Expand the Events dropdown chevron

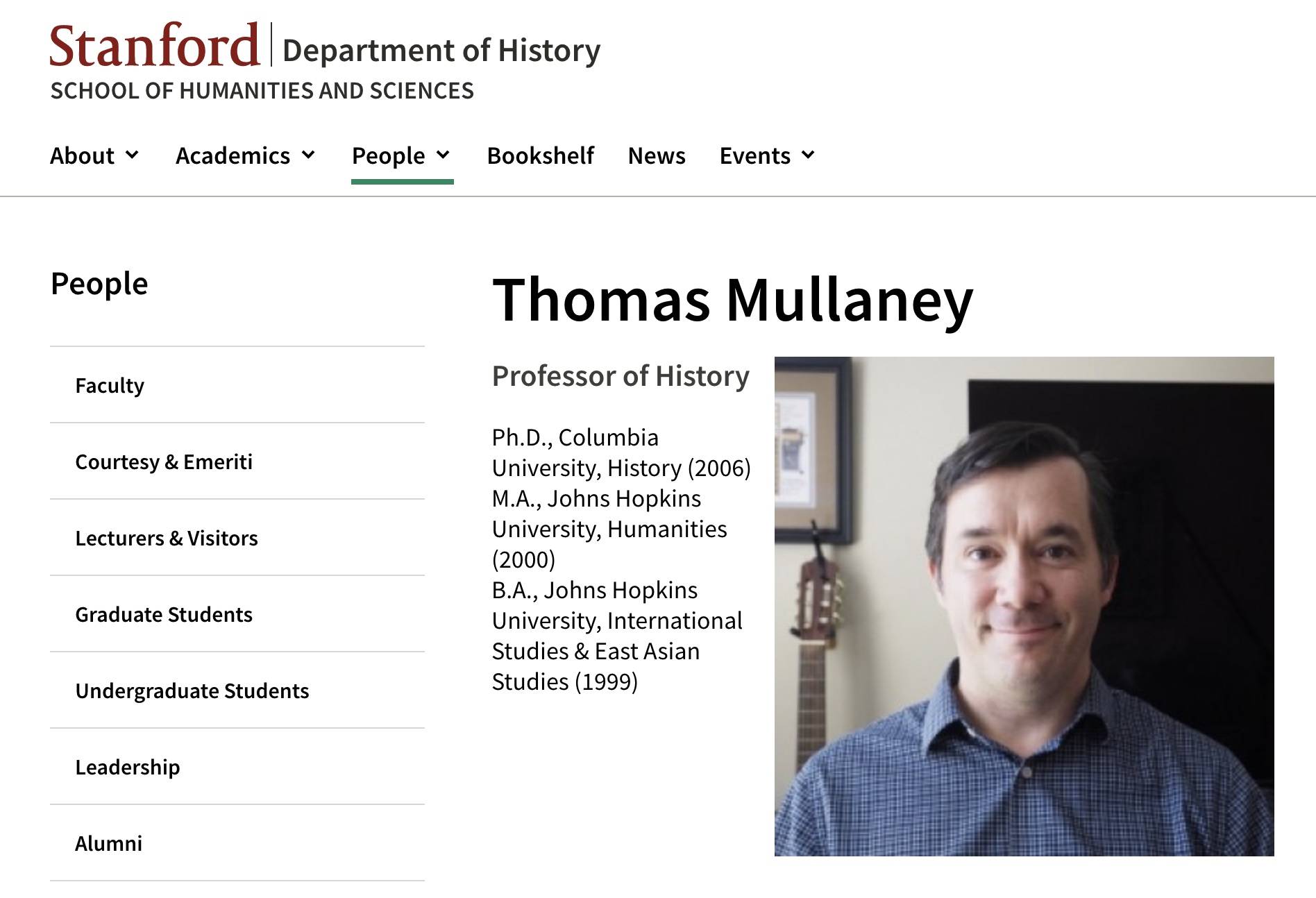(x=808, y=155)
